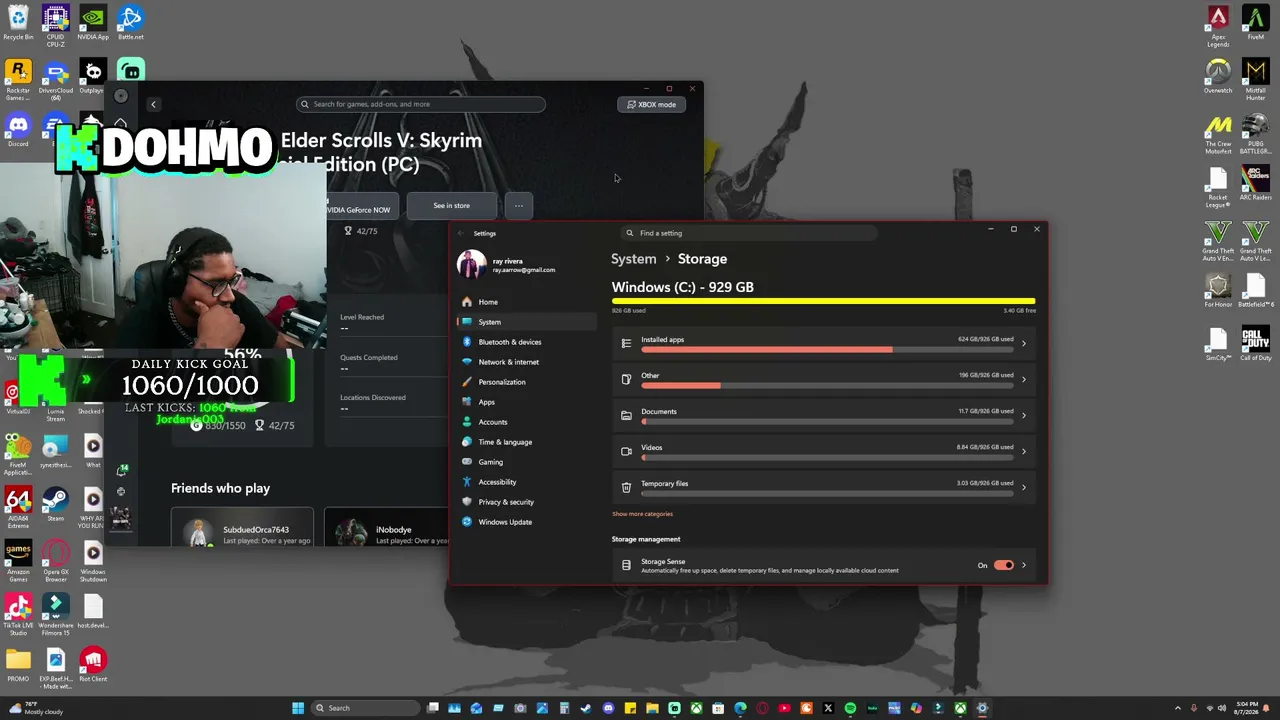
Task: Open Storage Sense options chevron
Action: [1023, 565]
